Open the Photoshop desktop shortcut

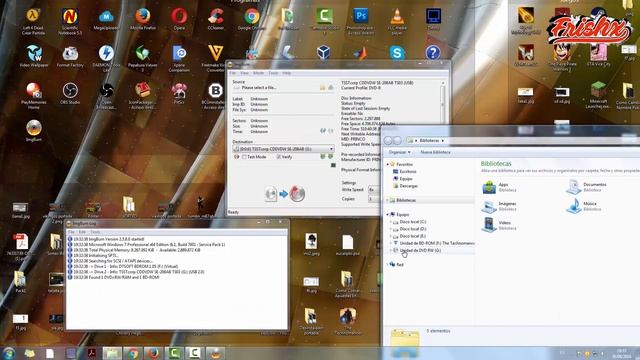361,20
